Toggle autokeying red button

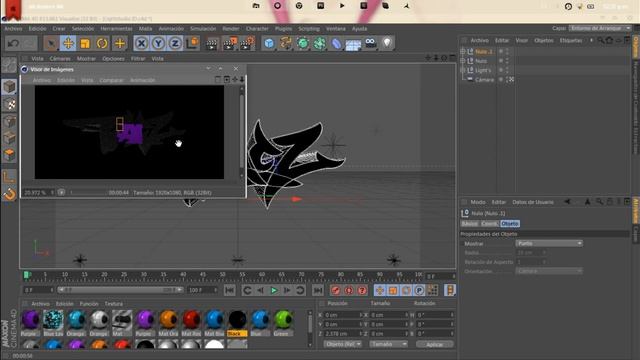point(349,290)
